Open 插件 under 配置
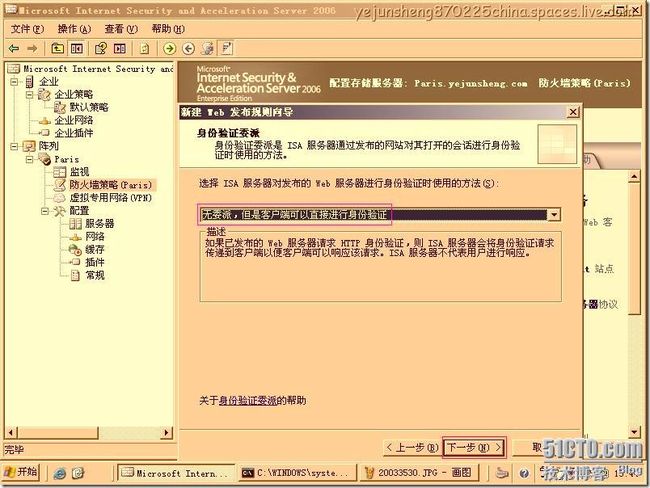Image resolution: width=650 pixels, height=488 pixels. click(95, 262)
